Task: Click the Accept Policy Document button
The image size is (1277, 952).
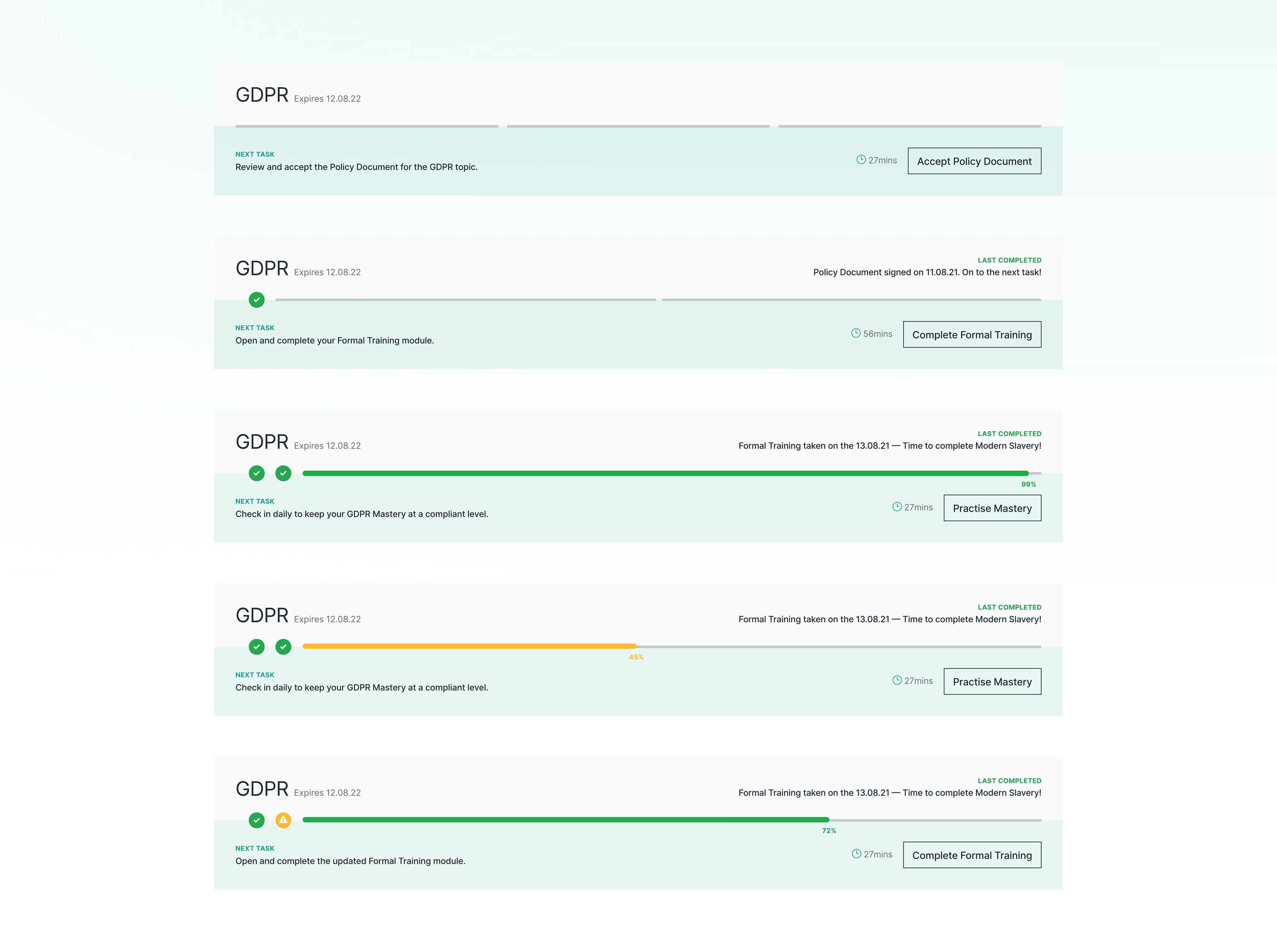Action: [x=974, y=161]
